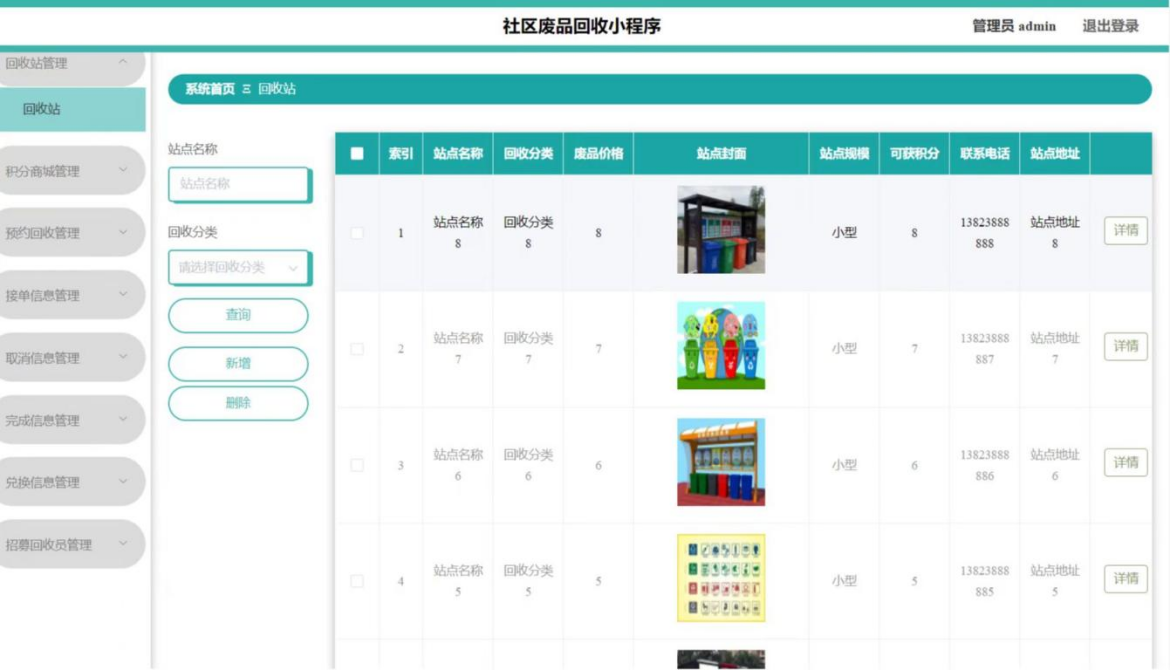Click phone number 13823888886 cell

click(984, 465)
